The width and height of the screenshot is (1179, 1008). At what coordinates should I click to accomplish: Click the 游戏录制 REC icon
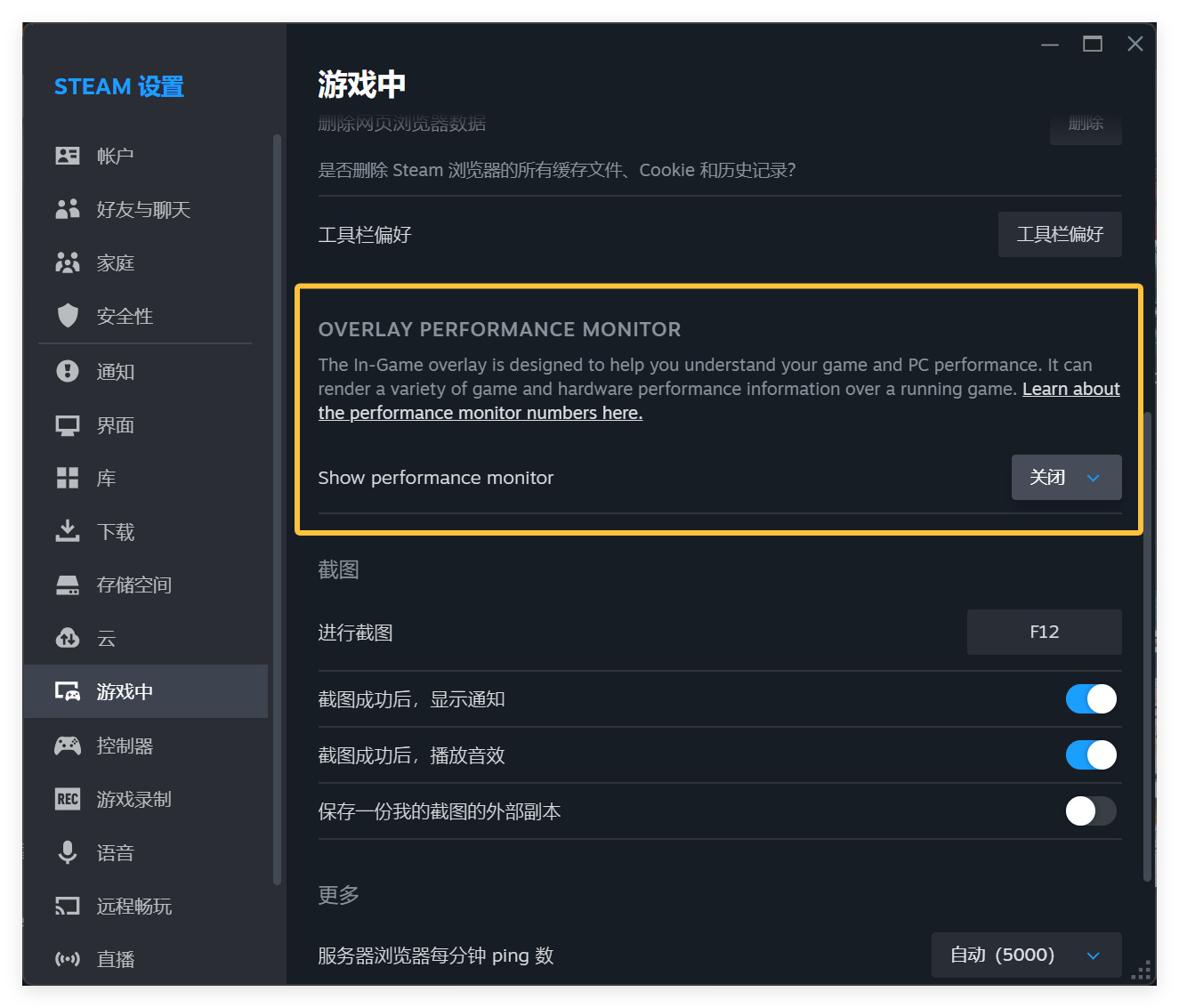(68, 799)
